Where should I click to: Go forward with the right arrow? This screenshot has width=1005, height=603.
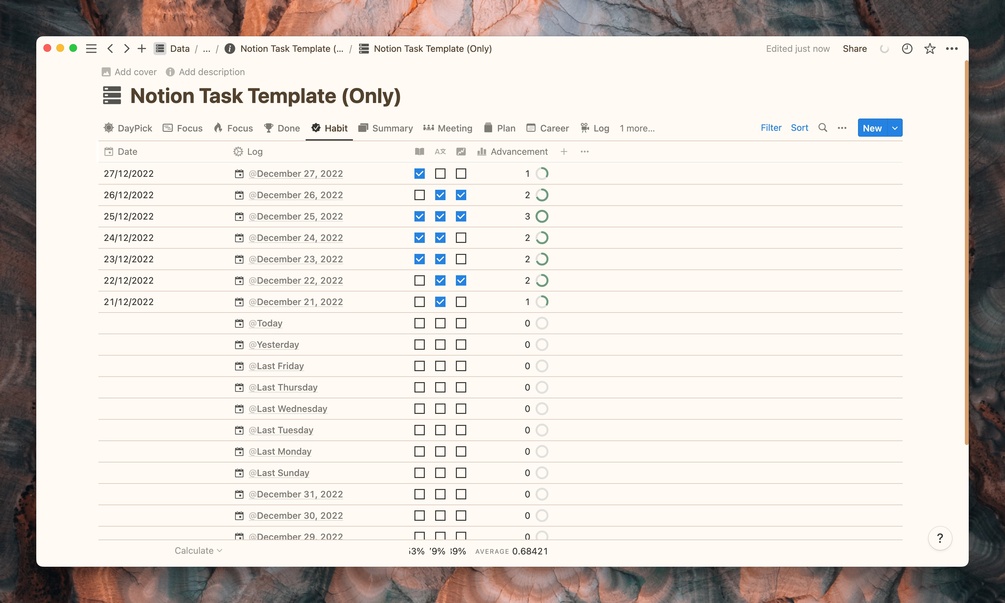[x=126, y=49]
